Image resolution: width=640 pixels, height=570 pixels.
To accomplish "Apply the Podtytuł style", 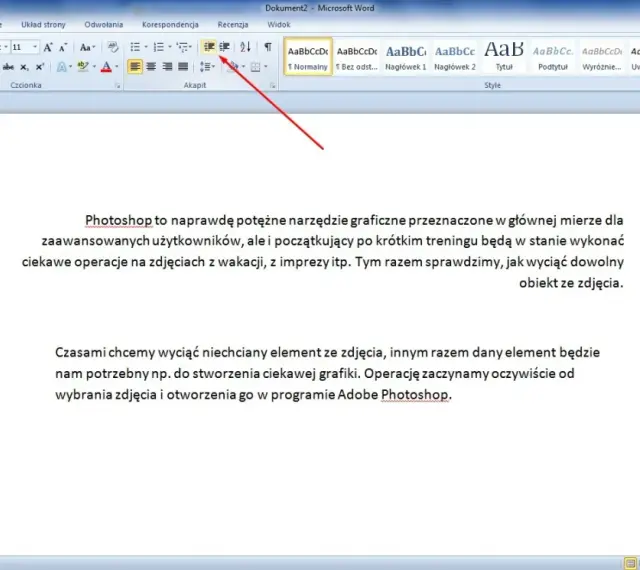I will [553, 56].
